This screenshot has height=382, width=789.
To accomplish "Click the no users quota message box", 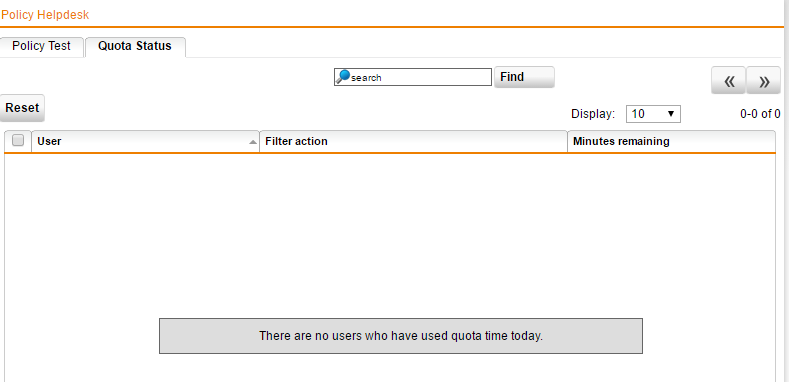I will point(401,336).
